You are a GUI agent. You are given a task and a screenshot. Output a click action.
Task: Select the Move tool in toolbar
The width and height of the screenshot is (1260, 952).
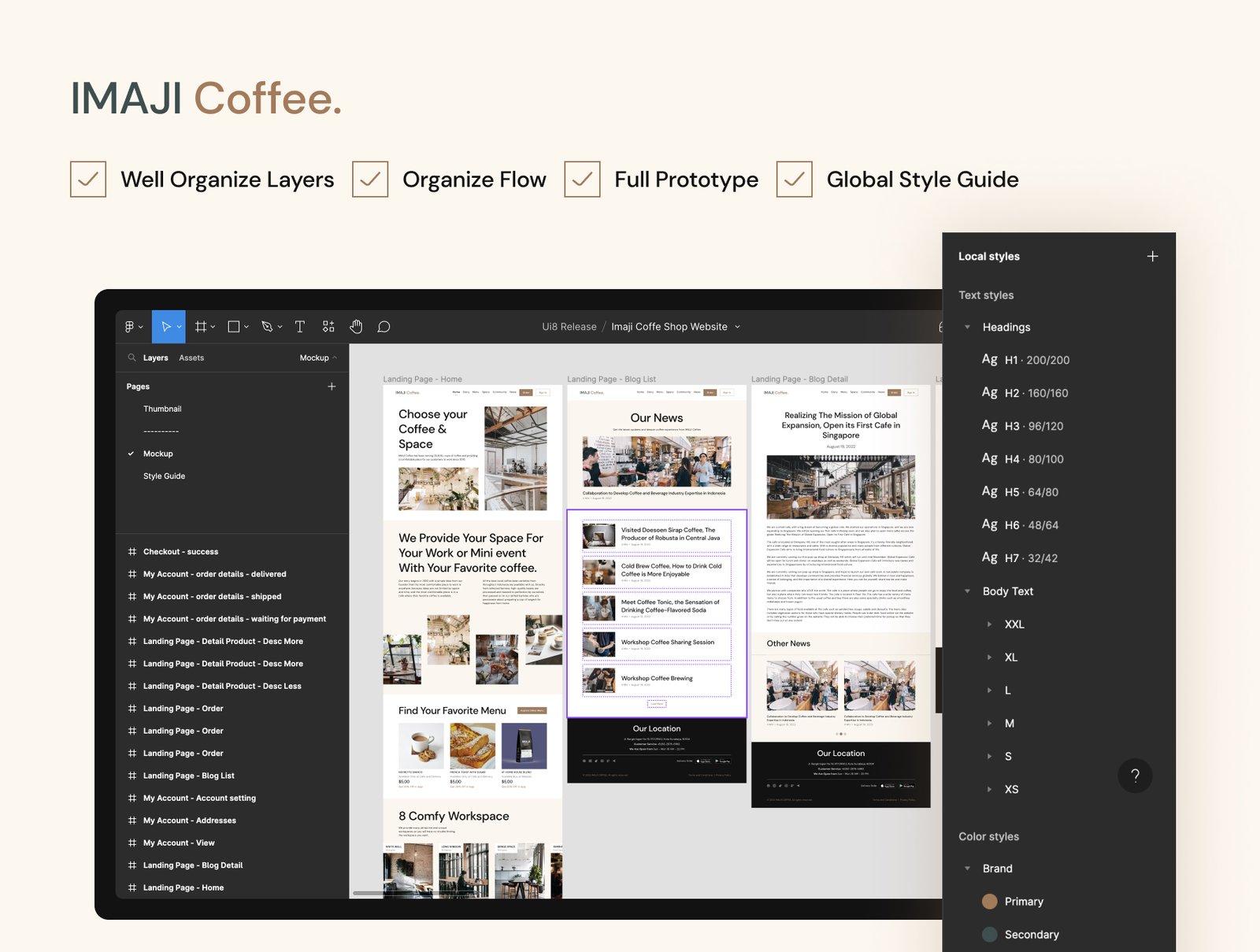166,327
